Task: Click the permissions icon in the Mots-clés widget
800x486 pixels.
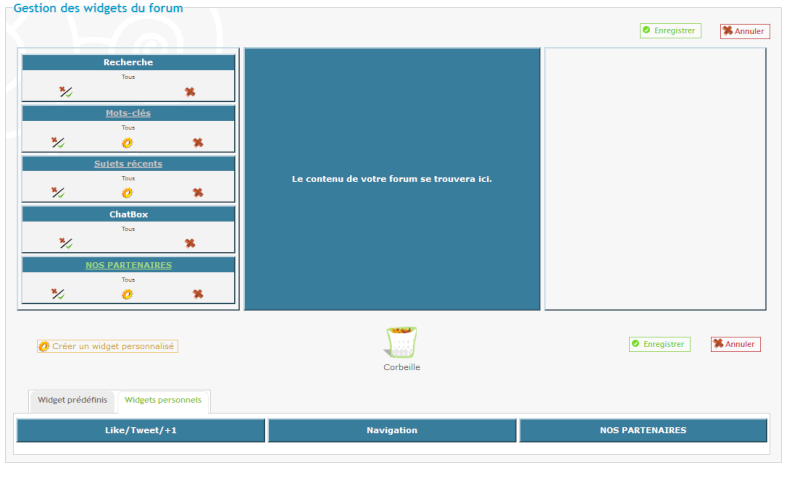Action: pyautogui.click(x=58, y=142)
